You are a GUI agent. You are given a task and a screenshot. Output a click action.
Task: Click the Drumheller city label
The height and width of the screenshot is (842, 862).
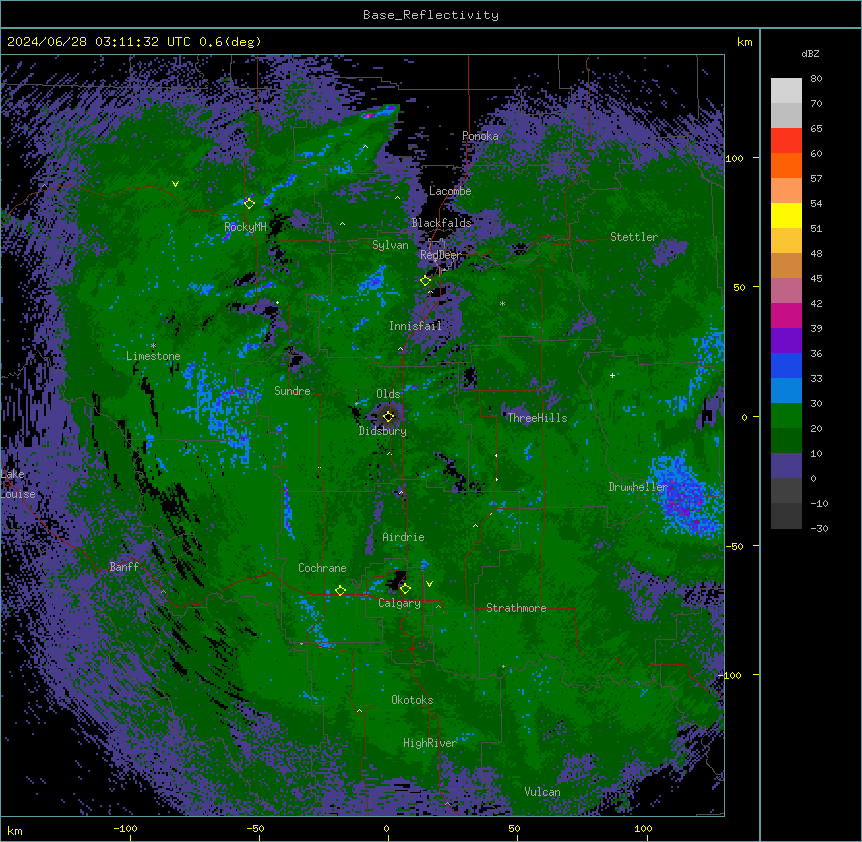coord(638,487)
